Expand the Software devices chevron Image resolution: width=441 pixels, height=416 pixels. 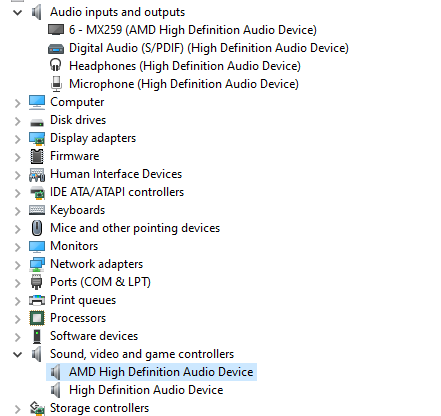[18, 337]
